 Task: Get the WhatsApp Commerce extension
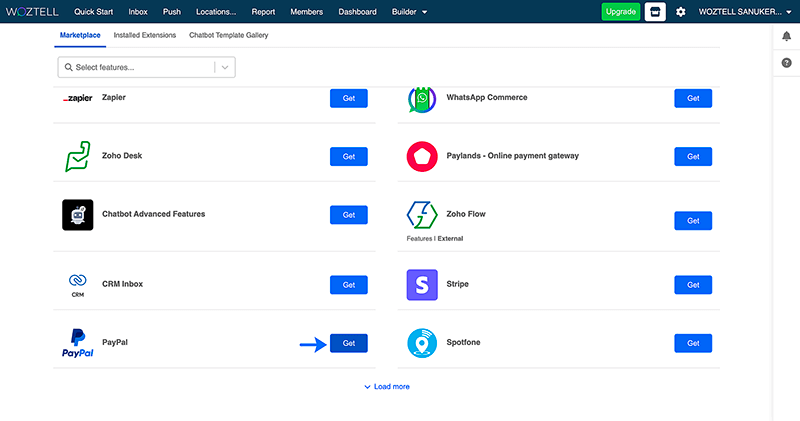click(693, 98)
